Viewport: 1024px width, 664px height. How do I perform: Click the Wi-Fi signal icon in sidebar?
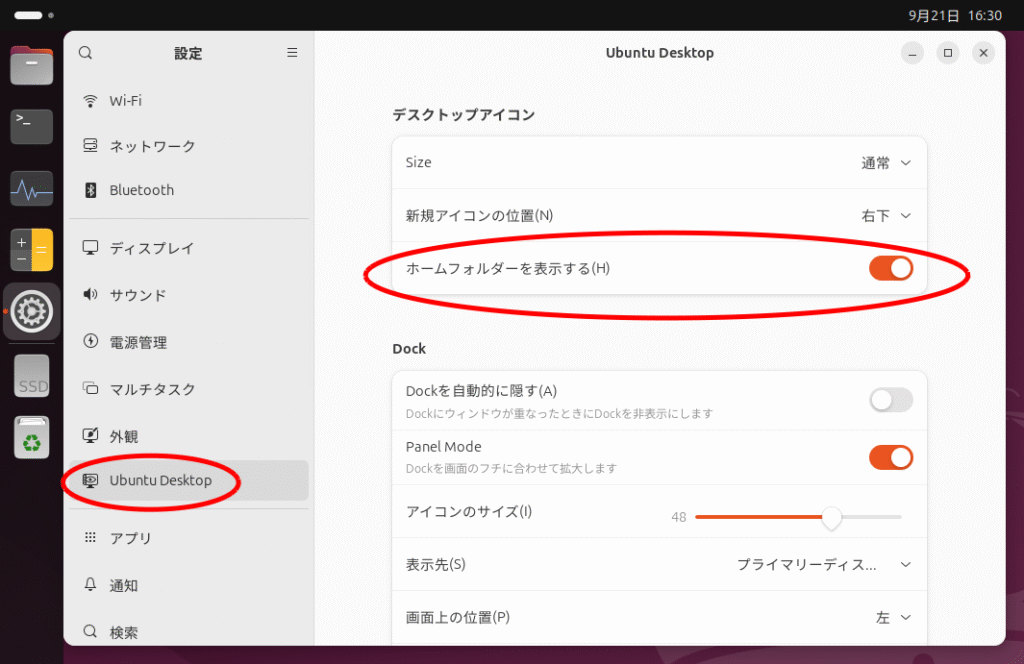pos(90,101)
